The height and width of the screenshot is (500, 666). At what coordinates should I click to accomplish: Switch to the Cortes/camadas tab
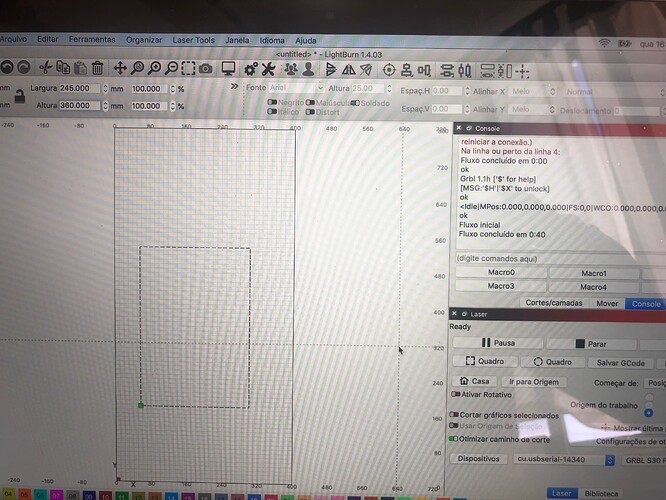(552, 302)
